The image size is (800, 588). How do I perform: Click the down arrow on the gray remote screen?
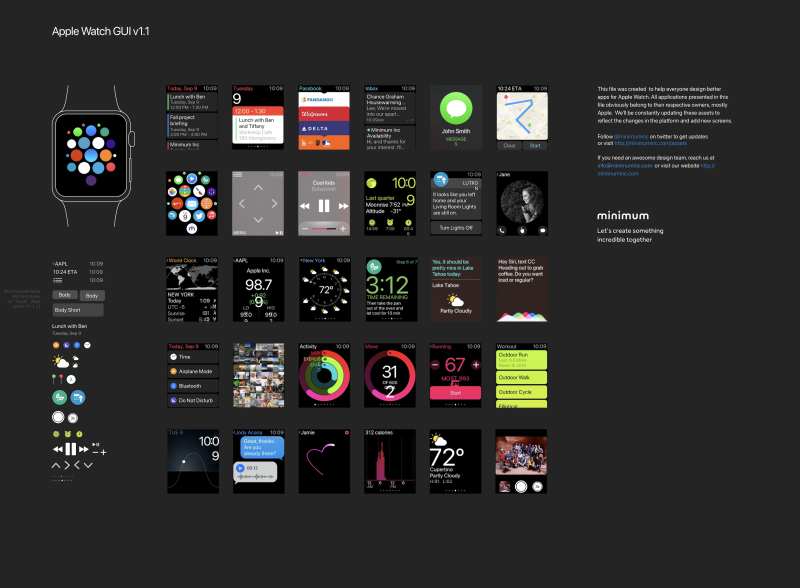(258, 220)
